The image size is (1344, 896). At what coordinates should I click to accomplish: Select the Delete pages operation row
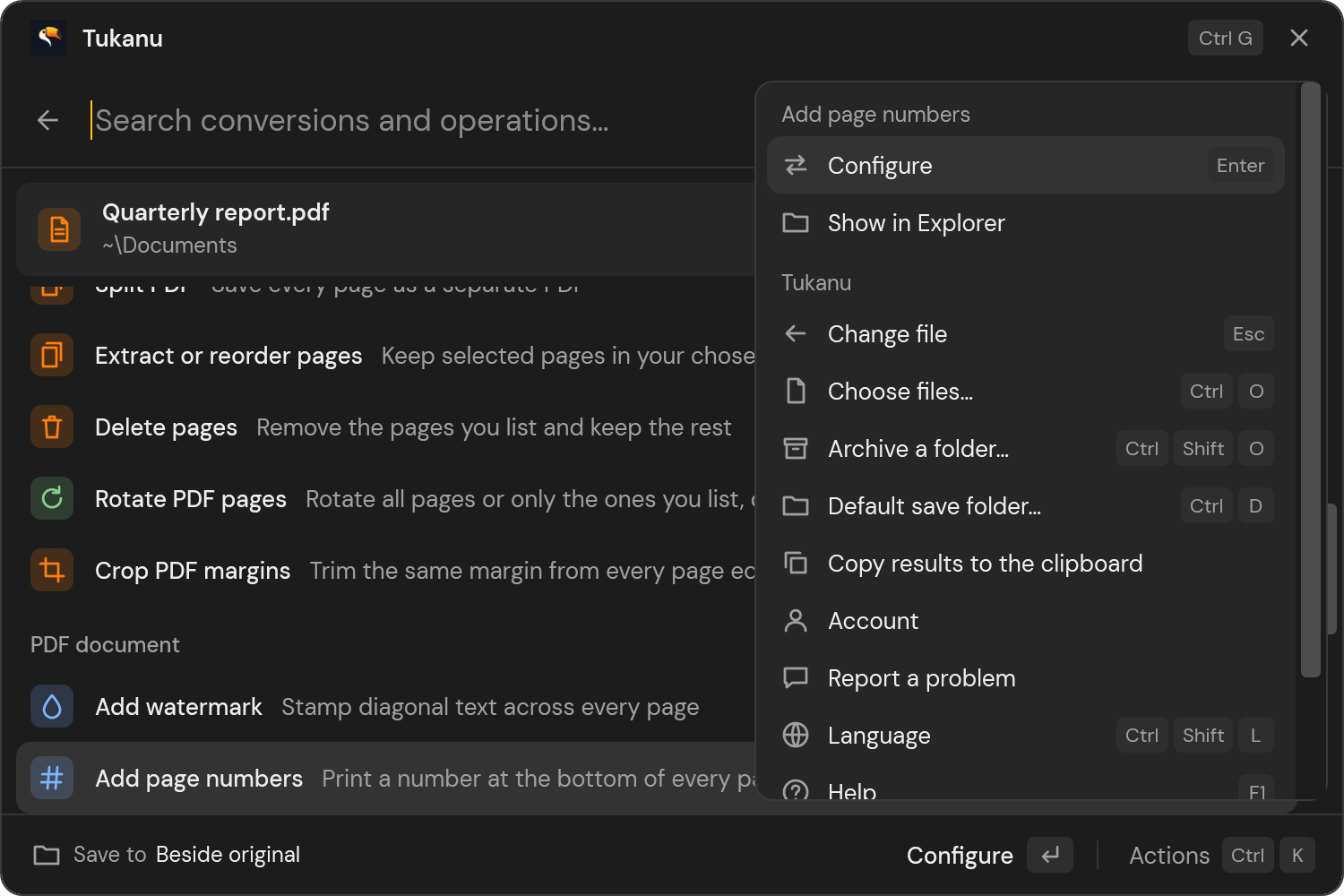click(x=386, y=426)
